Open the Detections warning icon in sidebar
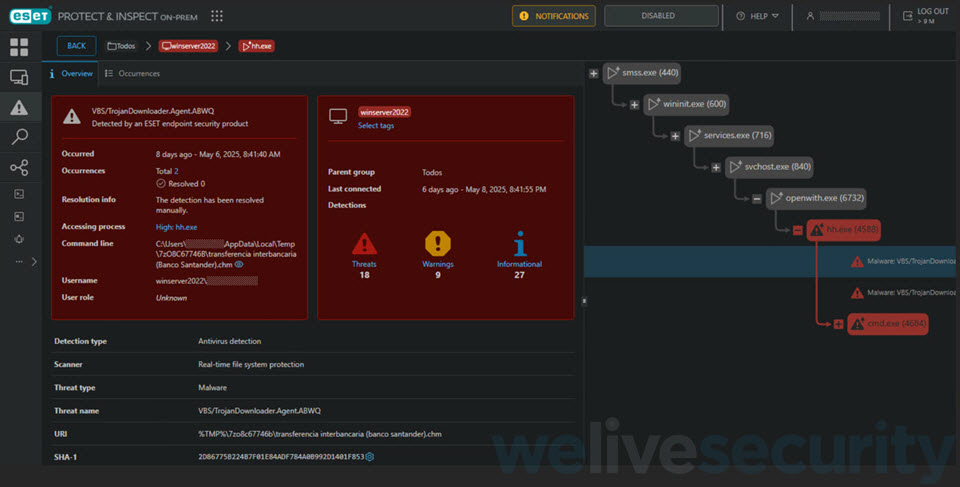Viewport: 960px width, 487px height. 19,107
